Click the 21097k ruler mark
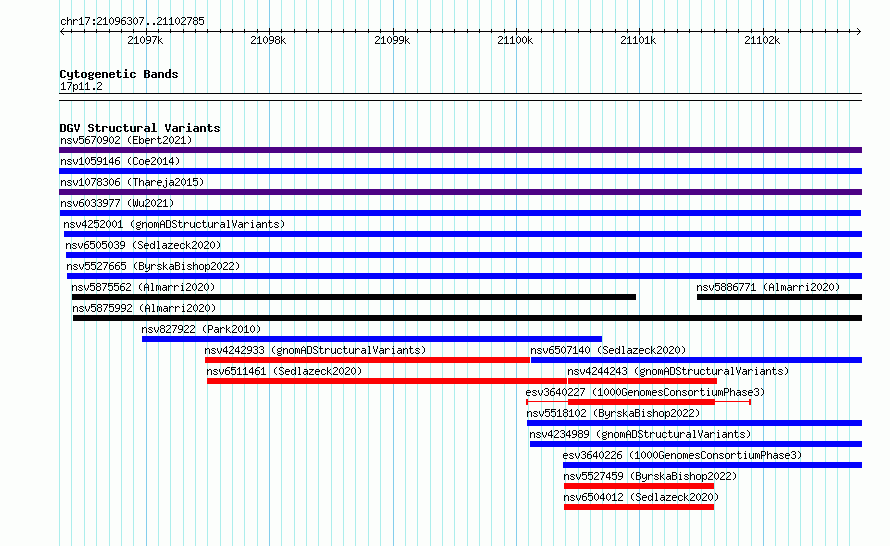The image size is (890, 546). click(145, 40)
